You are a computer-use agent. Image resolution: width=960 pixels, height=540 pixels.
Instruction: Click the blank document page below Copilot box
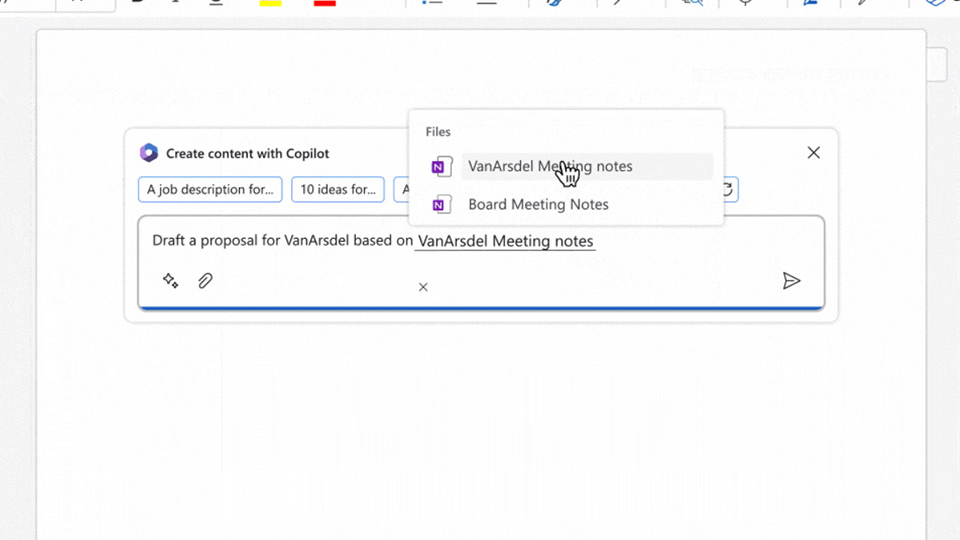pos(480,430)
